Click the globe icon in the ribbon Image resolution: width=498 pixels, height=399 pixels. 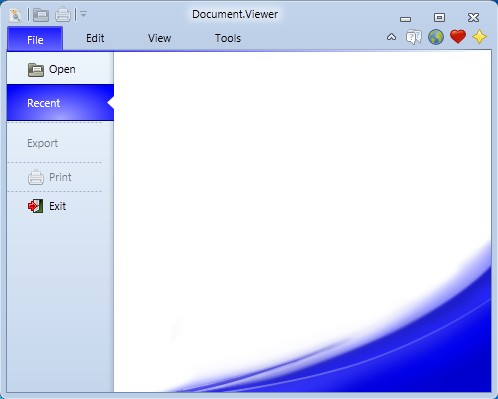(x=436, y=37)
